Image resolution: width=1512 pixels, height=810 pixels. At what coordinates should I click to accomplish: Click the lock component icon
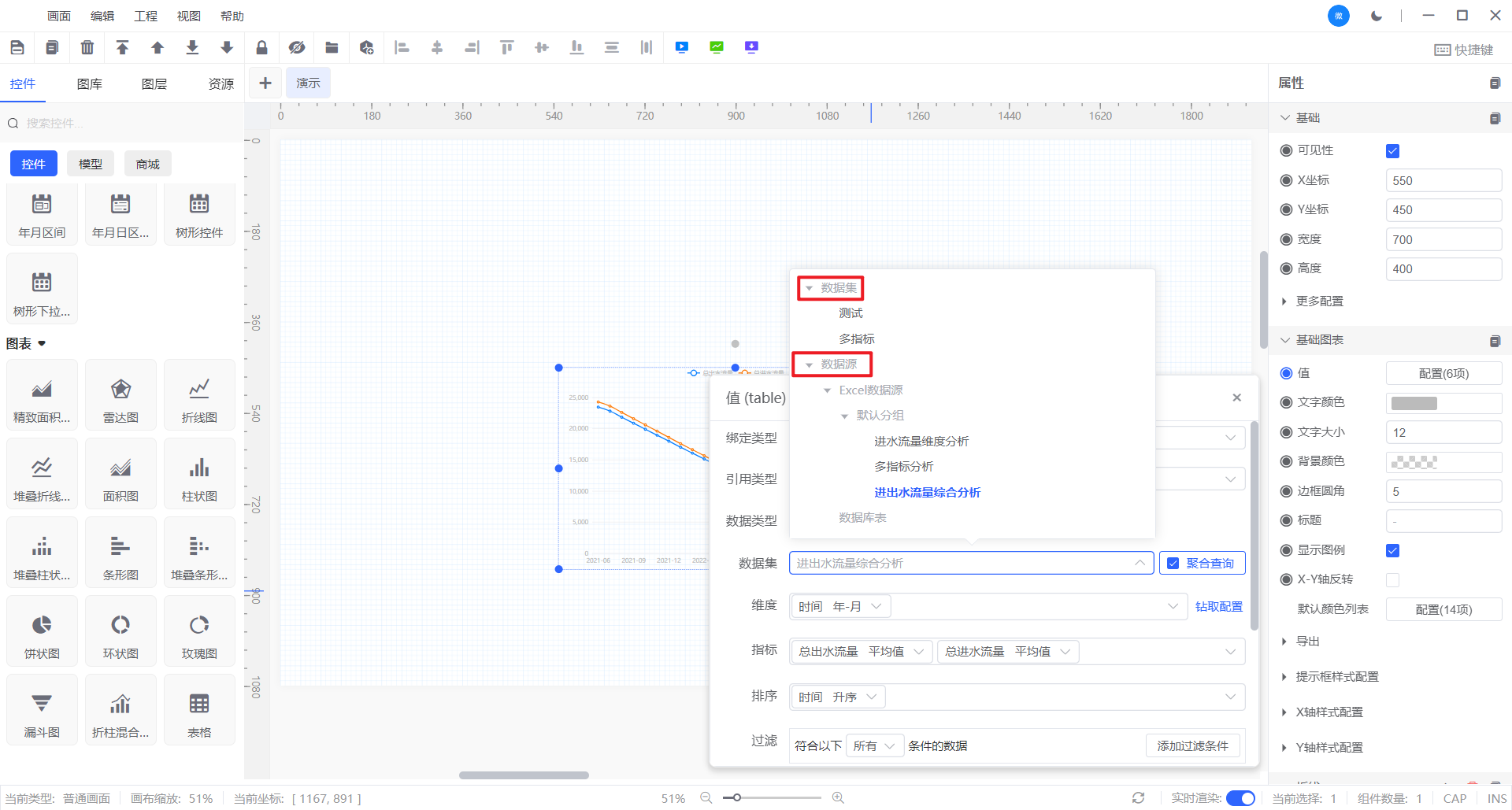pyautogui.click(x=261, y=47)
